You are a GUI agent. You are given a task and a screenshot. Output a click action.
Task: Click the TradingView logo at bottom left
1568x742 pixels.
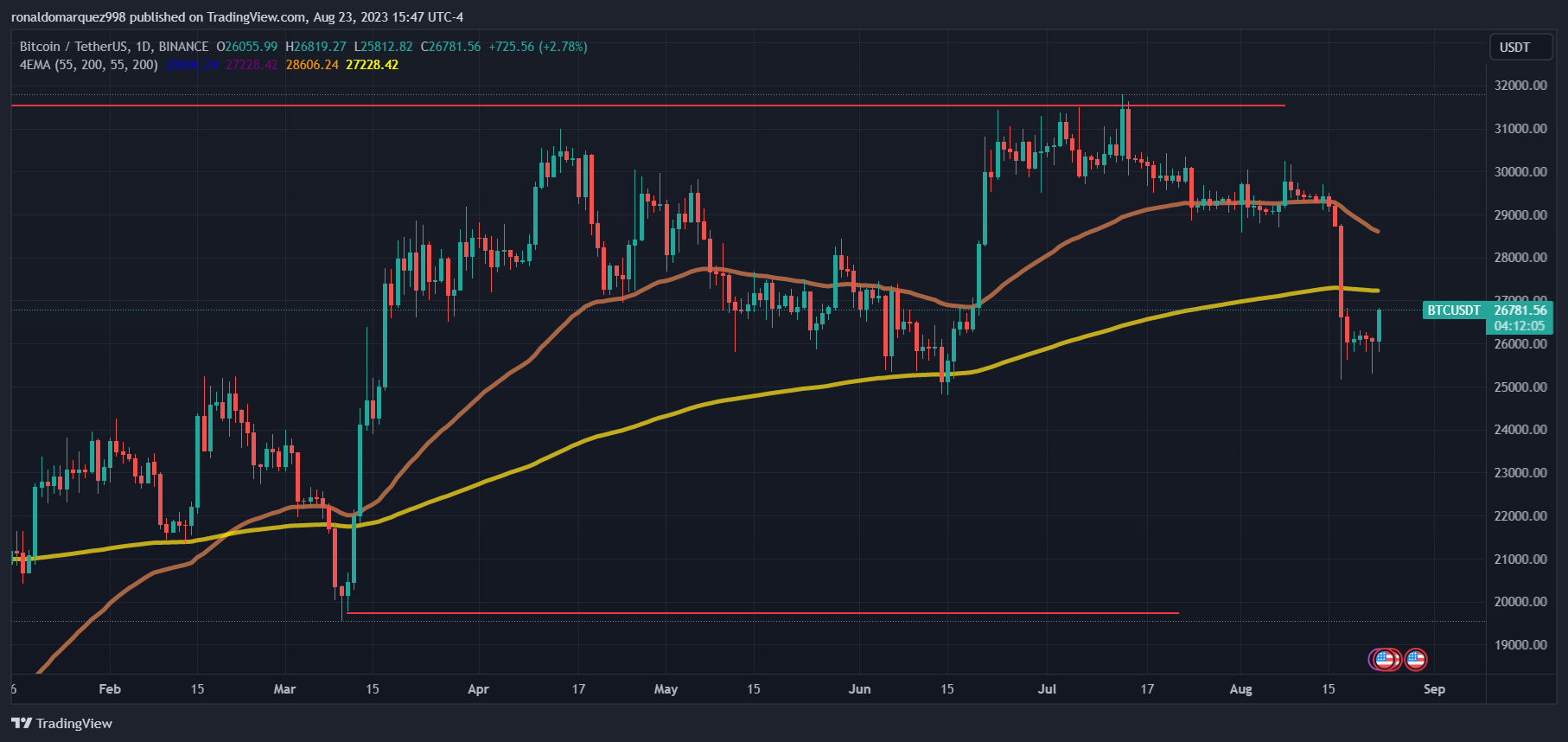click(x=62, y=723)
